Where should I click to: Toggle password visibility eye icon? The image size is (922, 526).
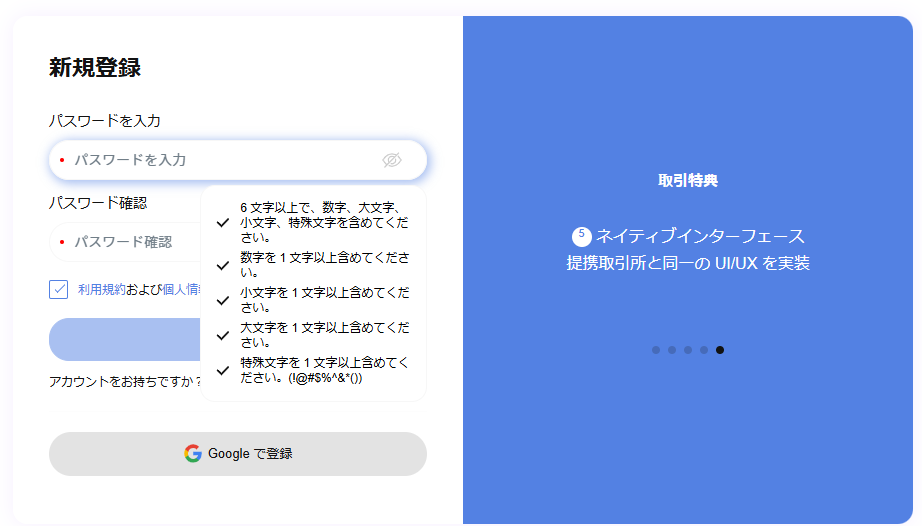pos(391,160)
